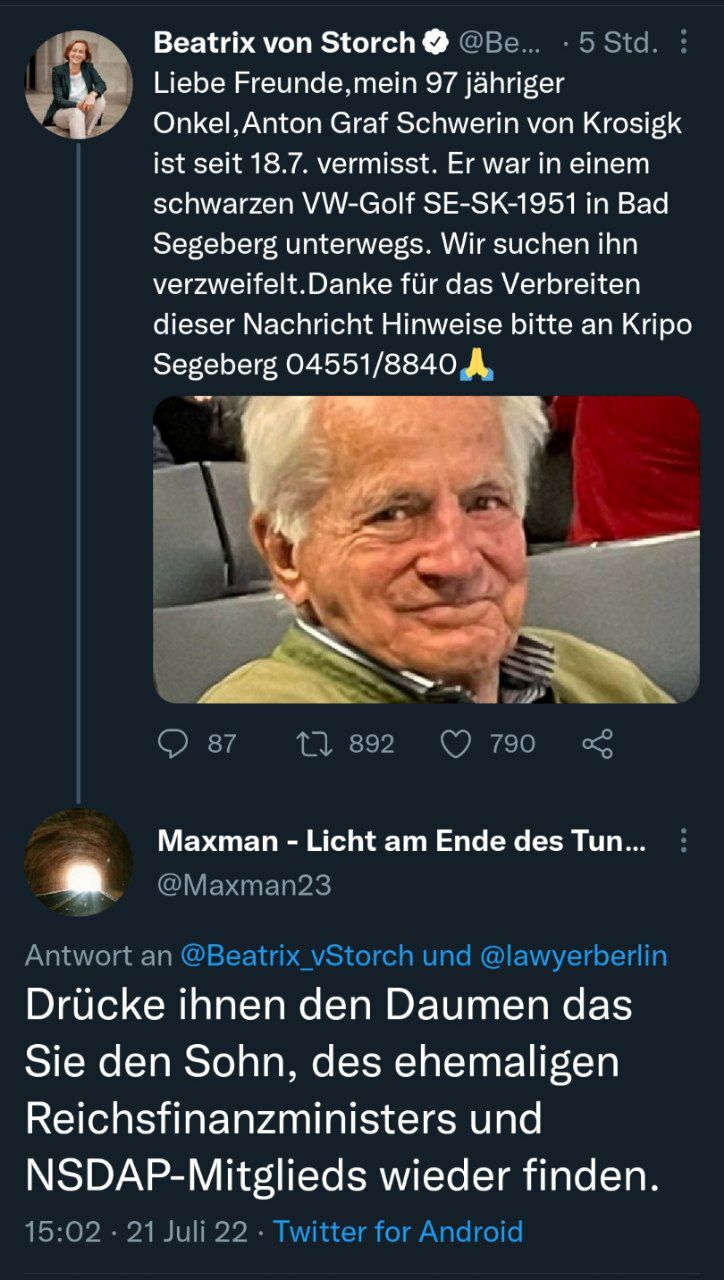This screenshot has width=724, height=1280.
Task: Open Beatrix von Storch's three-dot menu
Action: point(684,42)
